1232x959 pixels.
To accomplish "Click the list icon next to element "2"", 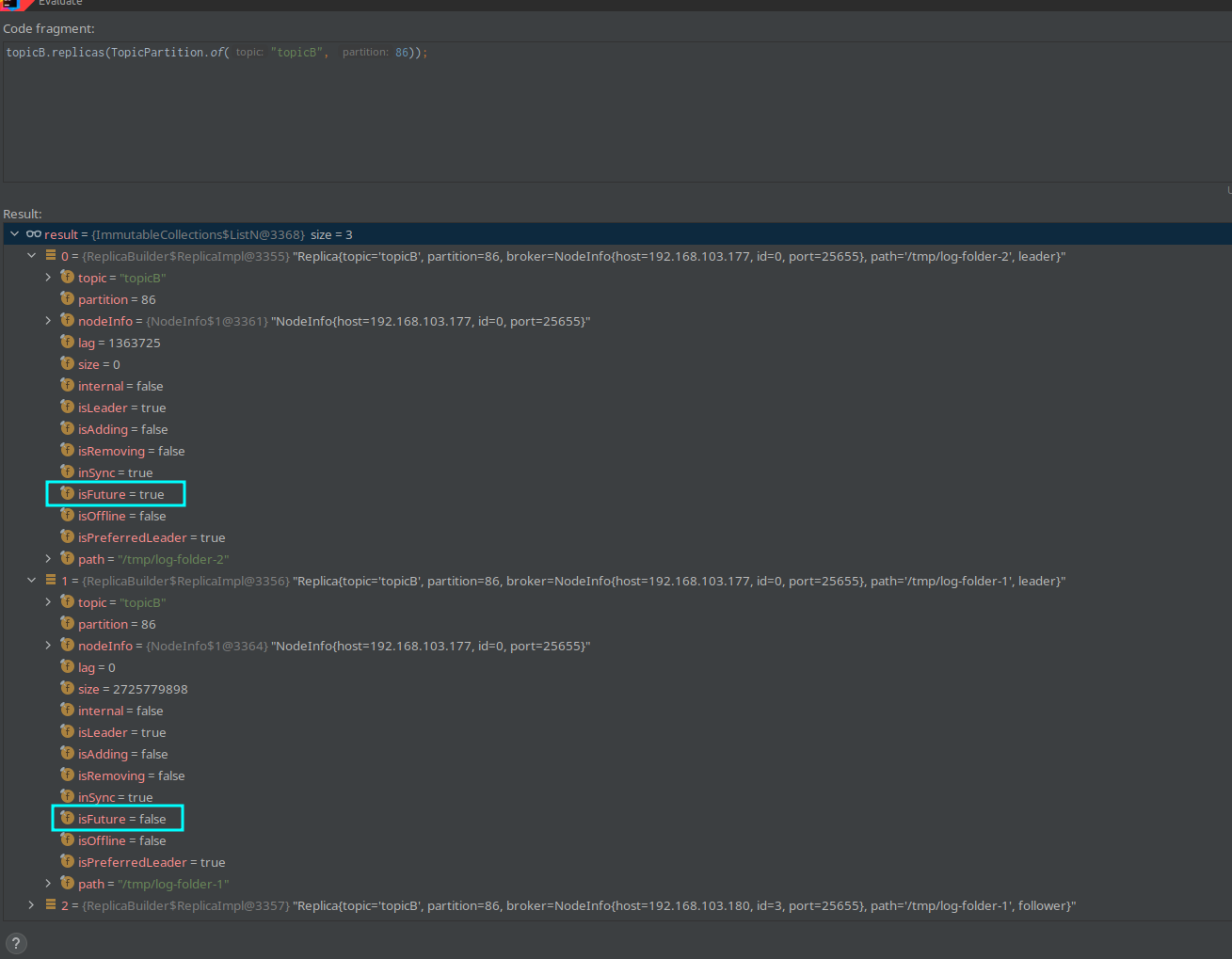I will pyautogui.click(x=50, y=904).
